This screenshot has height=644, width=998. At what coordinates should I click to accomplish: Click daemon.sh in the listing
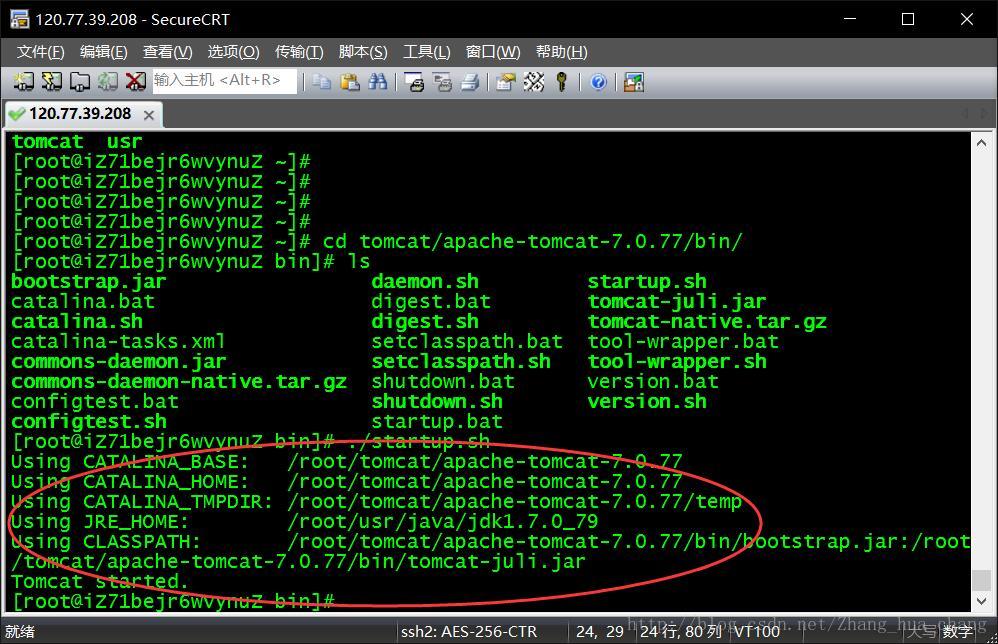(425, 281)
